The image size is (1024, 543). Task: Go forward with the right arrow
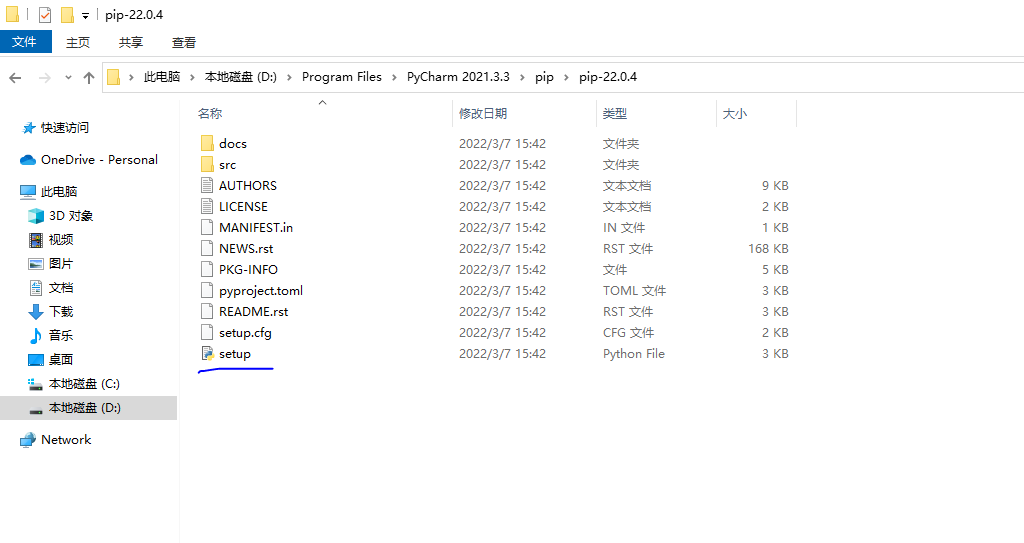44,78
